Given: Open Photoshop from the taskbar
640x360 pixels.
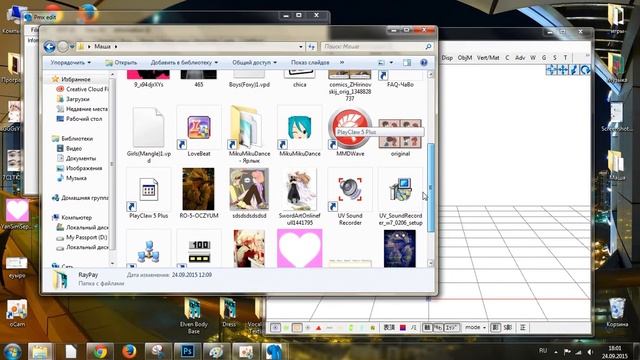Looking at the screenshot, I should pyautogui.click(x=187, y=351).
